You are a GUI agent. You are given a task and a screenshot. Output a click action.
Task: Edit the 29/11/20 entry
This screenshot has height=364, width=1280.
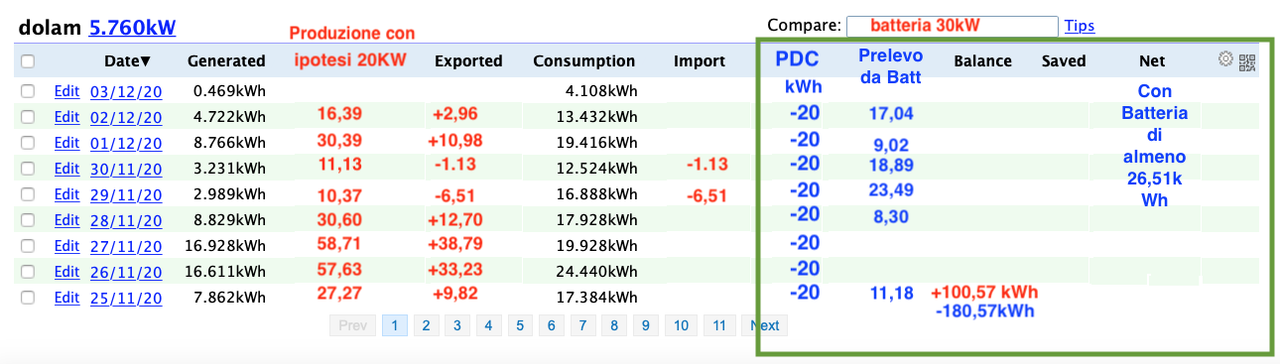pos(67,194)
